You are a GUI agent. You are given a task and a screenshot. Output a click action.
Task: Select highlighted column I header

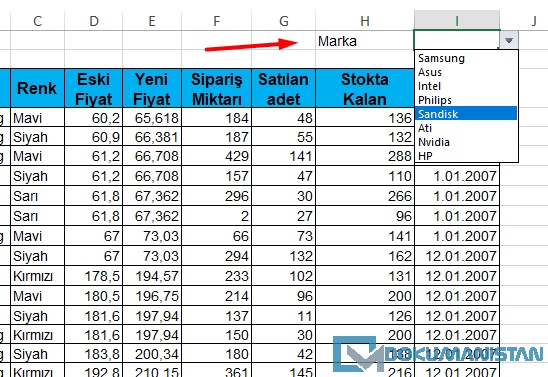[457, 21]
